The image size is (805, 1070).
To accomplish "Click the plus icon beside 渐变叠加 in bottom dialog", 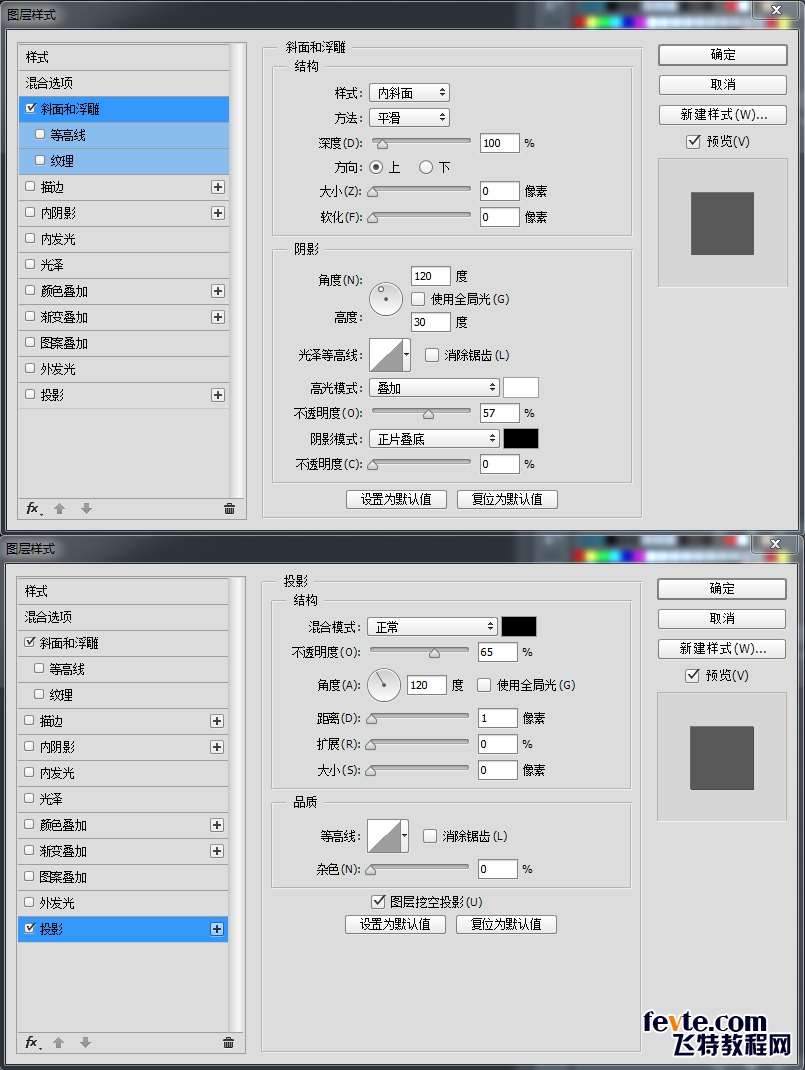I will 217,851.
